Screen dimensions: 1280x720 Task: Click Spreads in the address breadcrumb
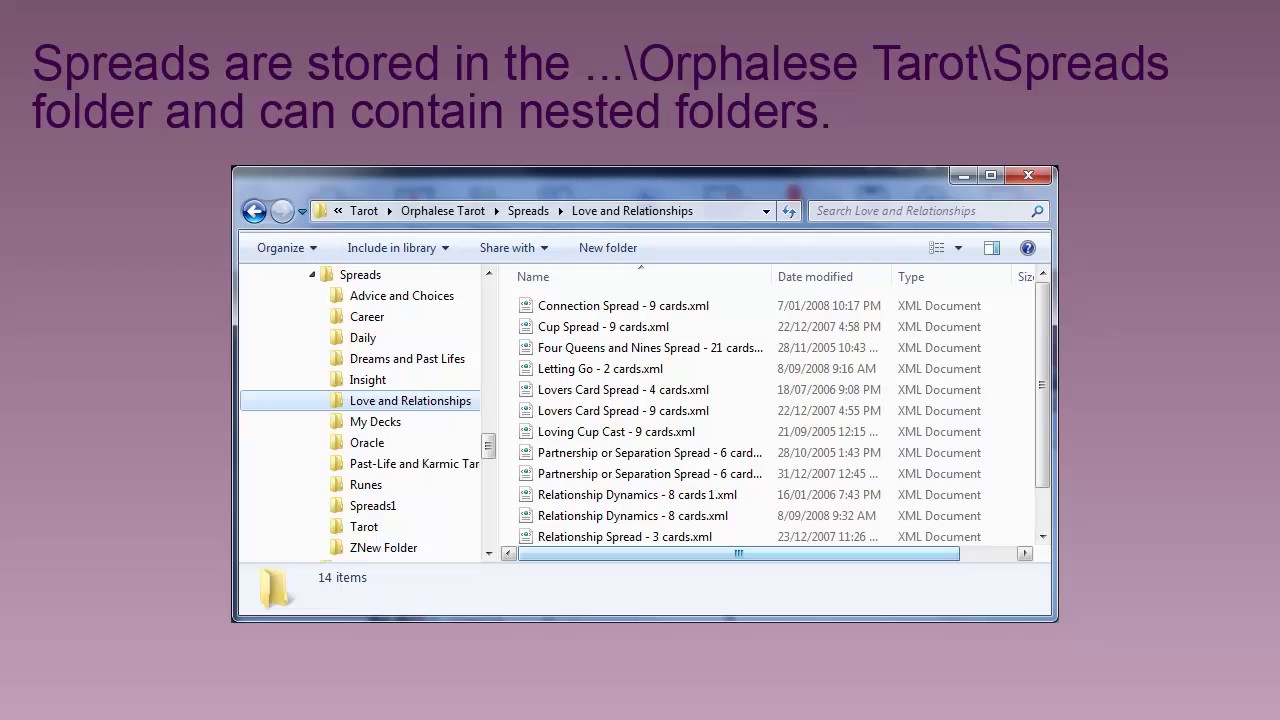click(528, 211)
